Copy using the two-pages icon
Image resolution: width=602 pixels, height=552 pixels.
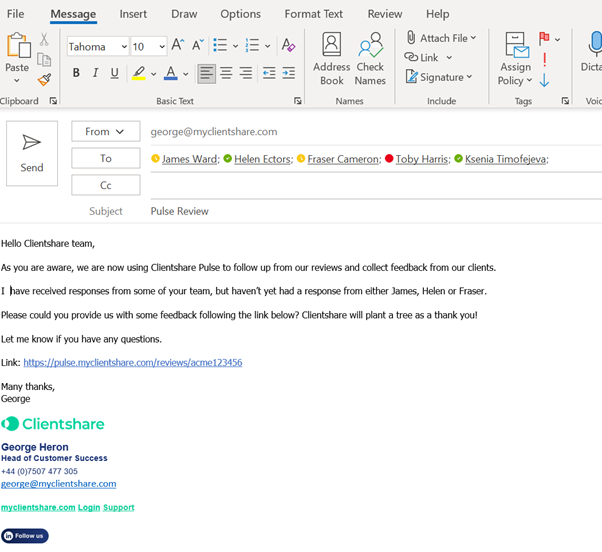click(x=44, y=60)
